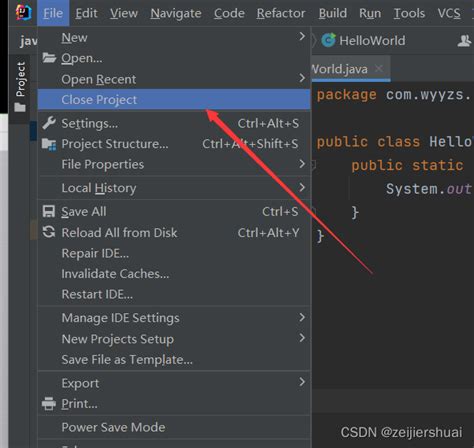Choose Invalidate Caches option
Viewport: 474px width, 448px height.
click(x=174, y=274)
